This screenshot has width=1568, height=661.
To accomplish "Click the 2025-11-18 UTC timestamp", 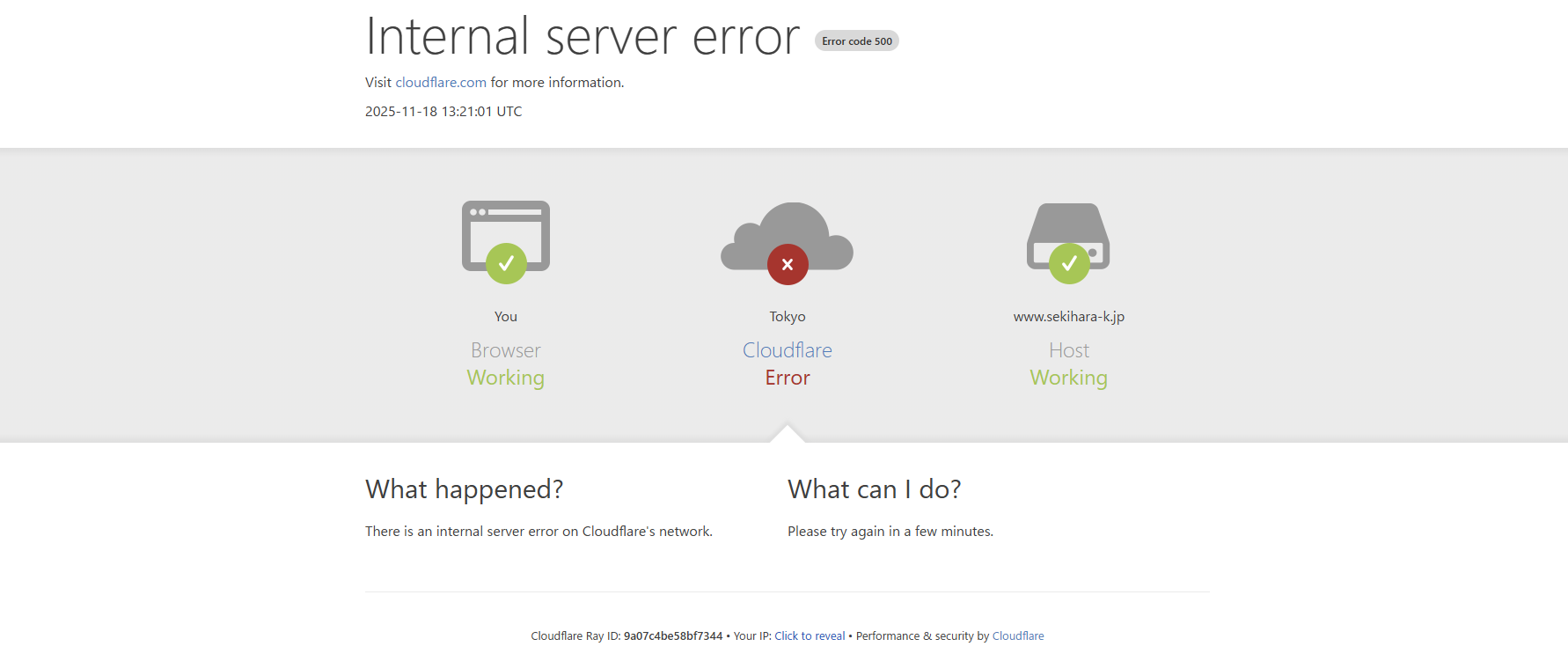I will pyautogui.click(x=443, y=112).
